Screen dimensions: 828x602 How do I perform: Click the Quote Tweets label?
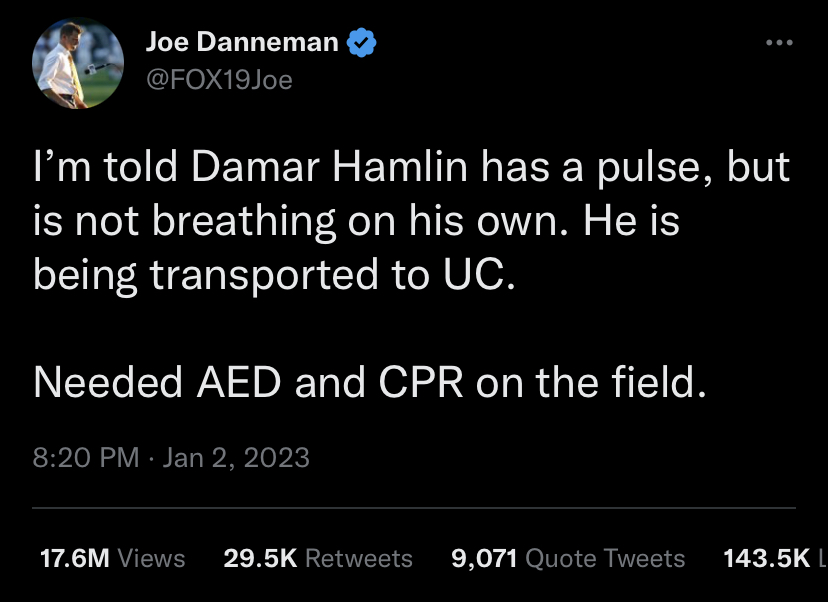click(605, 558)
